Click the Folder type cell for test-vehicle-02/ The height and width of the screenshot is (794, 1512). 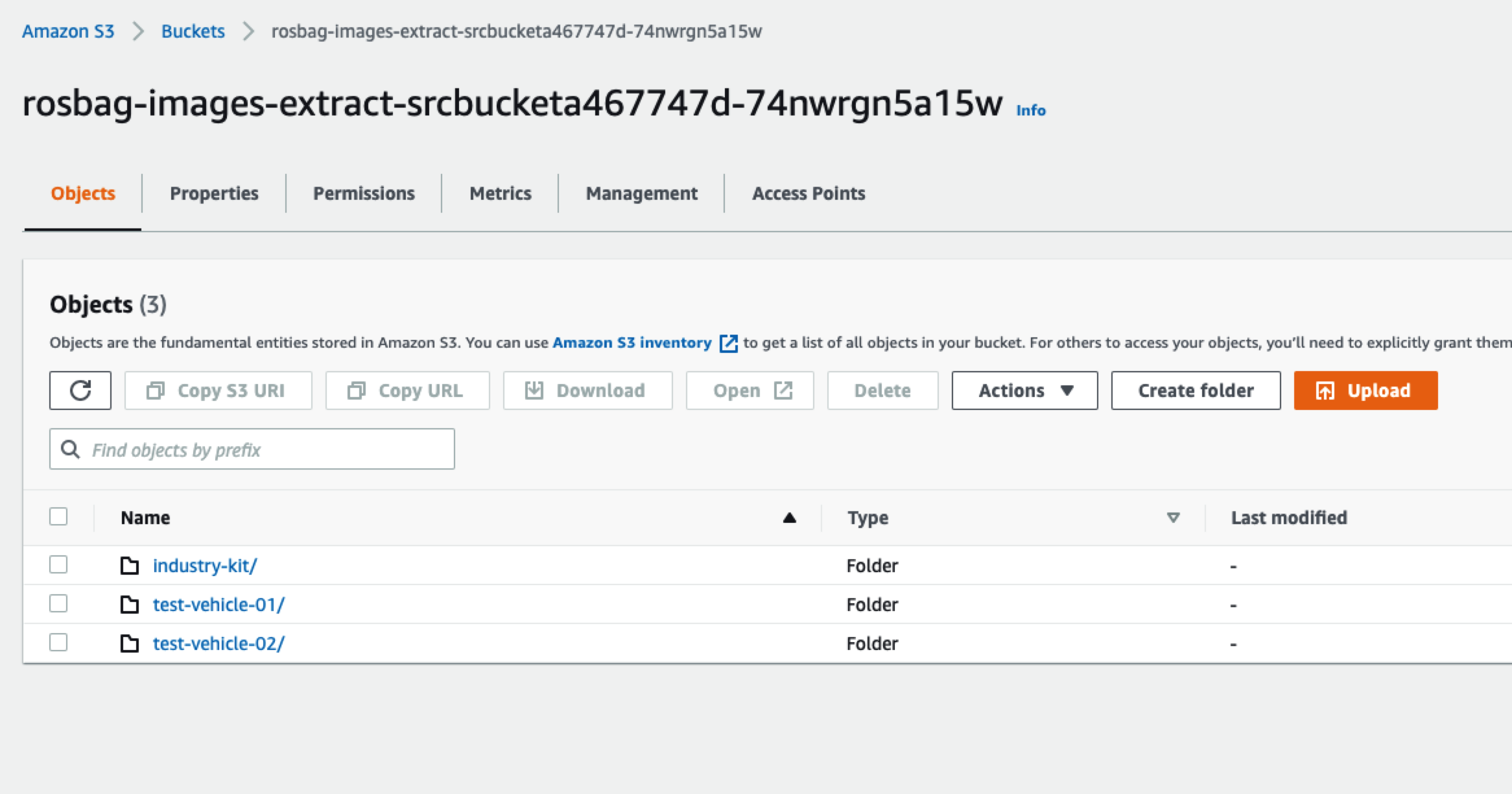click(x=872, y=644)
